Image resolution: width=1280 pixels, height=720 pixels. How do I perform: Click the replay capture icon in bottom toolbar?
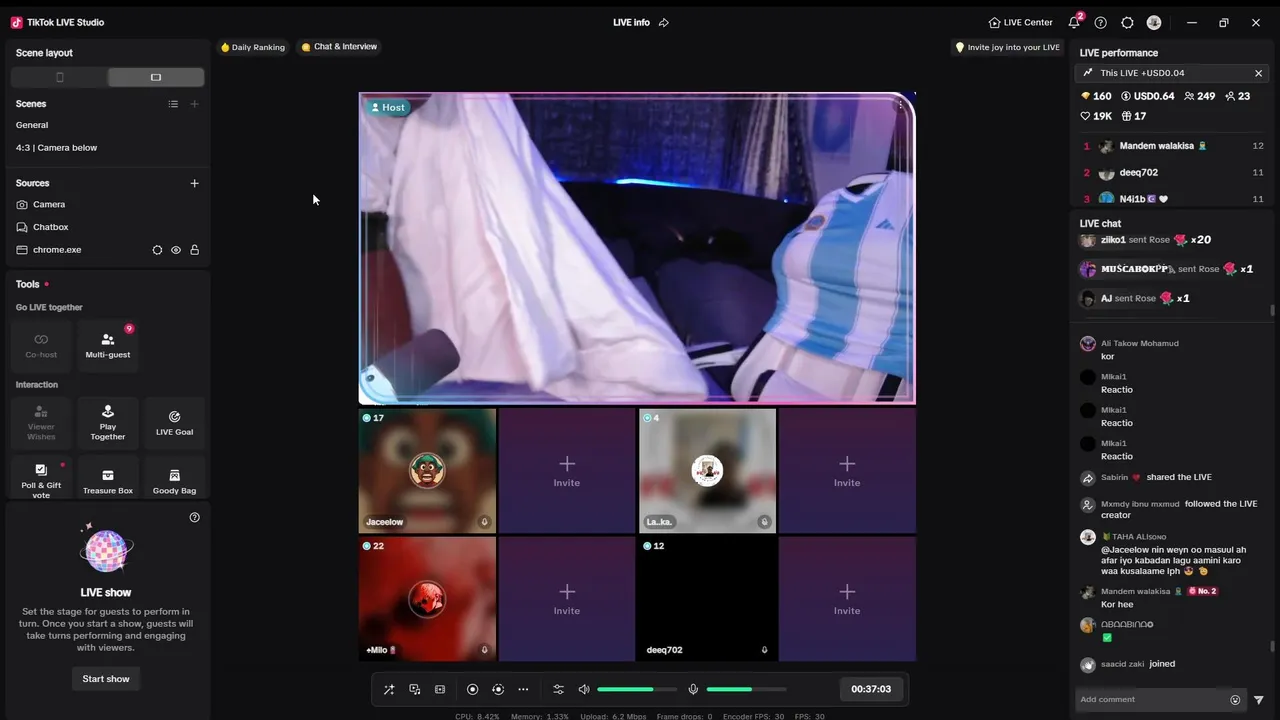point(498,689)
